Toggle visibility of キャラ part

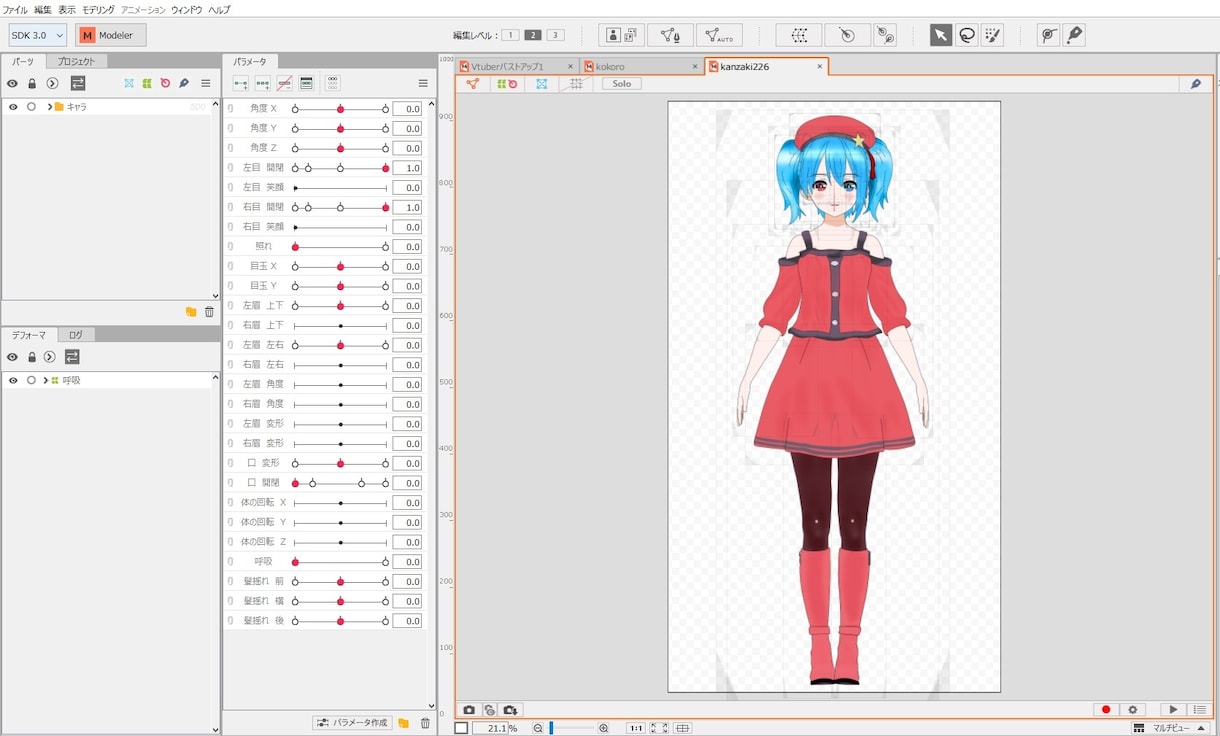point(13,107)
